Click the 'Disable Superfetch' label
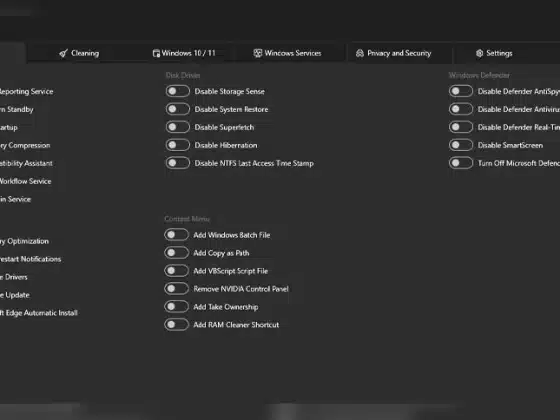 (224, 127)
